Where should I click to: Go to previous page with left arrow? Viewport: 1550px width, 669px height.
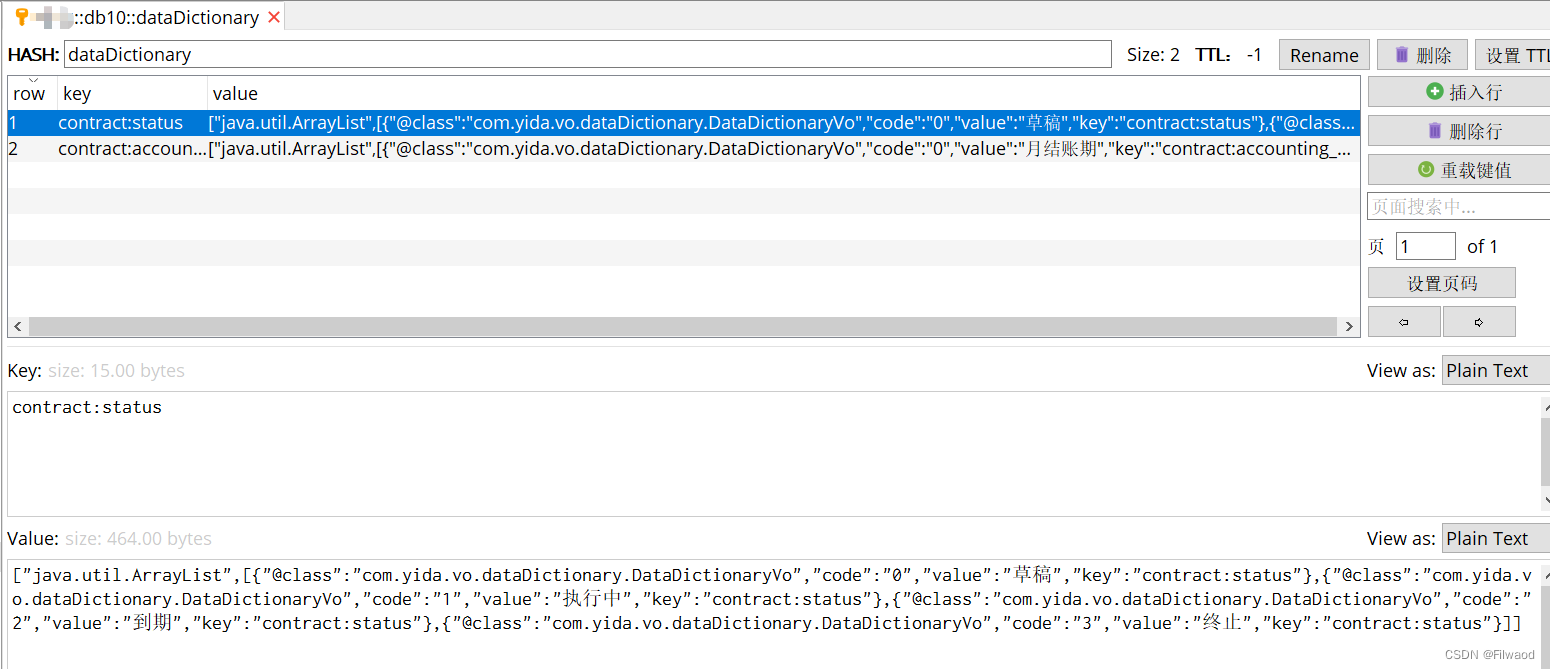pos(1404,322)
